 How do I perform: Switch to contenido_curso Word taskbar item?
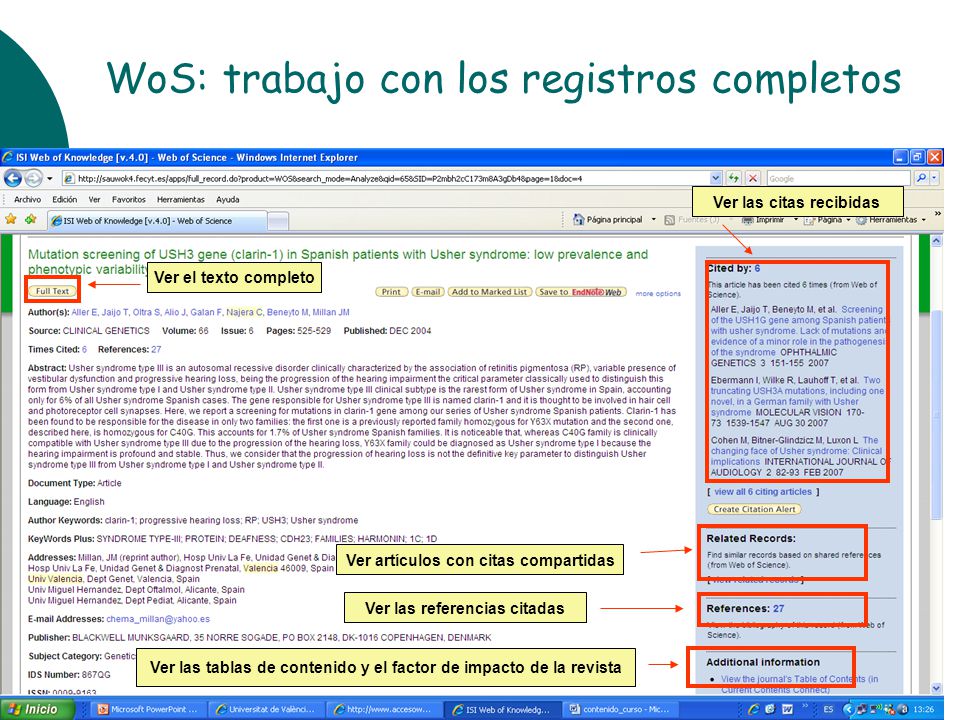[x=618, y=710]
